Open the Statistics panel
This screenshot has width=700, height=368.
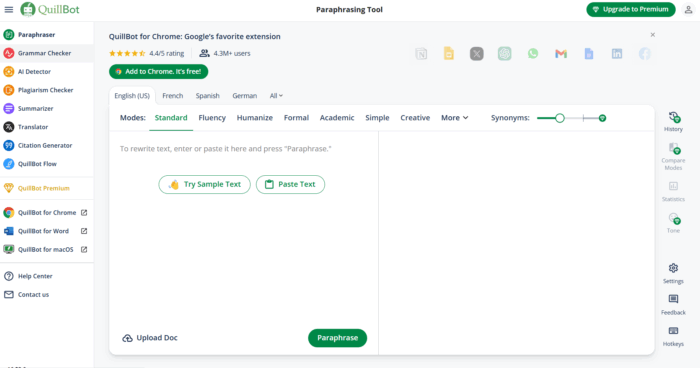pos(673,192)
